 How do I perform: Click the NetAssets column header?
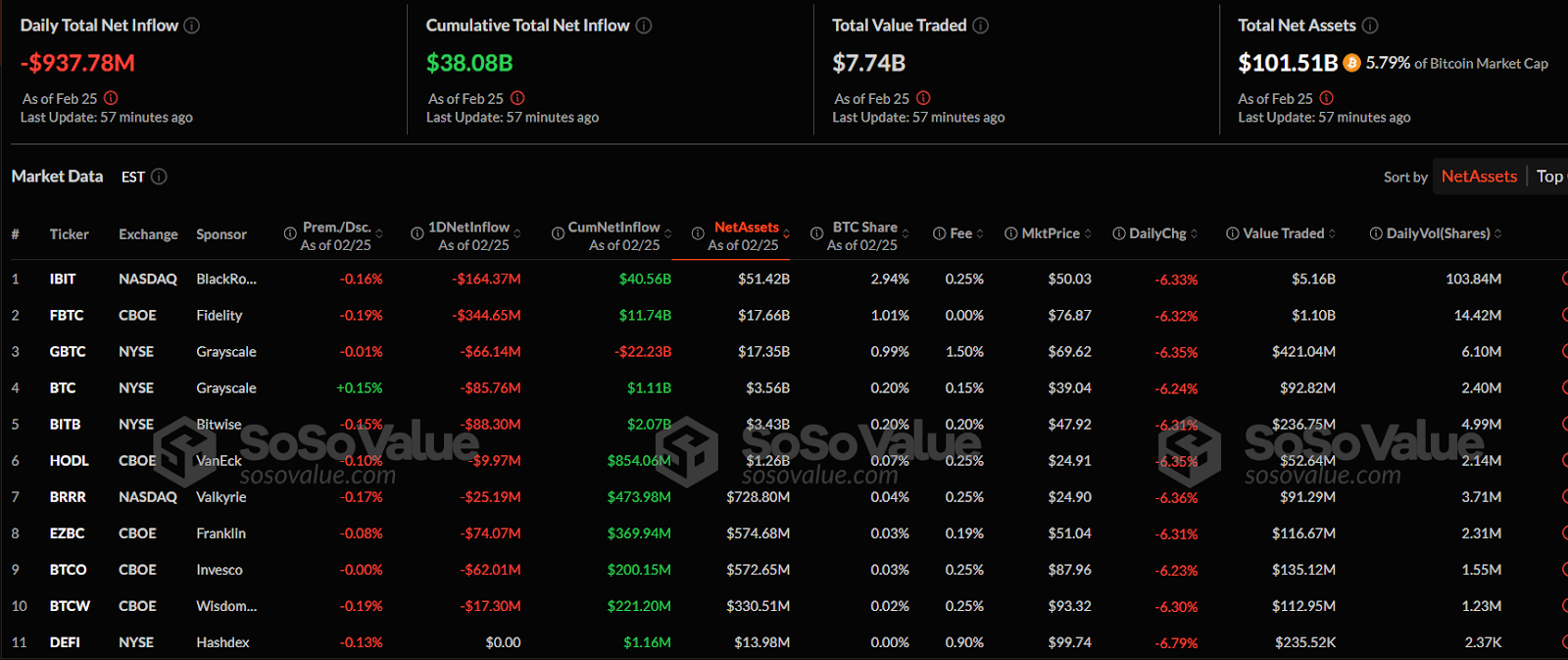(746, 228)
